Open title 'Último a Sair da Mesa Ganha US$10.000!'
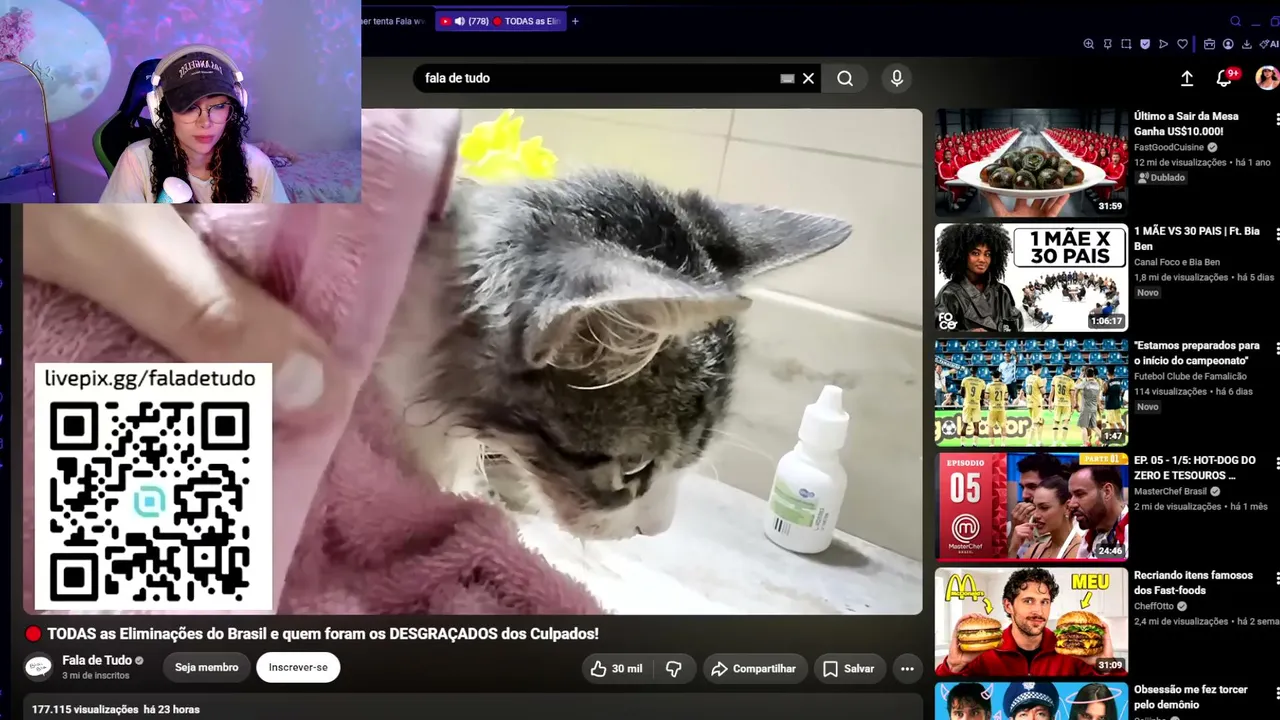This screenshot has width=1280, height=720. 1185,124
